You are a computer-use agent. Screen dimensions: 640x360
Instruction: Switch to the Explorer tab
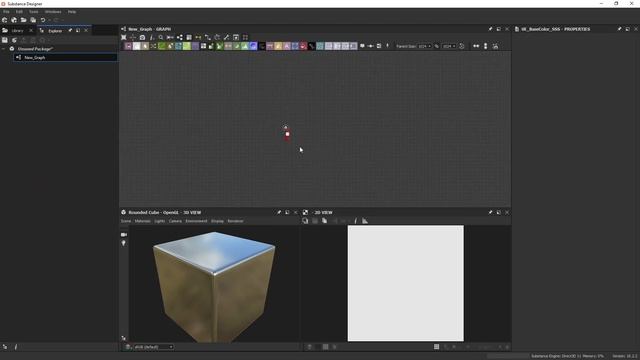(55, 31)
